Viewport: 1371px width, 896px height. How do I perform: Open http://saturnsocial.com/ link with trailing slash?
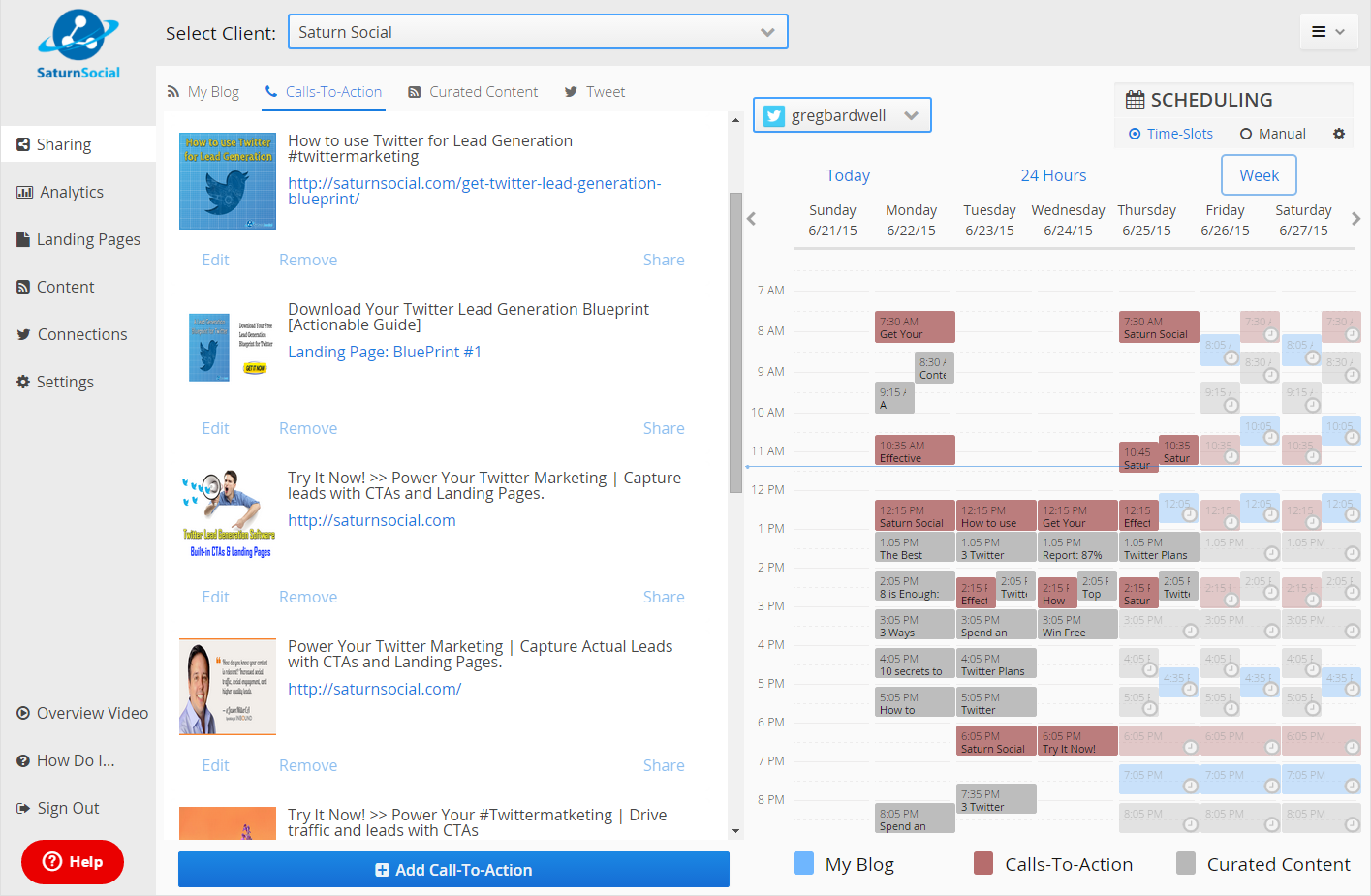click(x=374, y=689)
